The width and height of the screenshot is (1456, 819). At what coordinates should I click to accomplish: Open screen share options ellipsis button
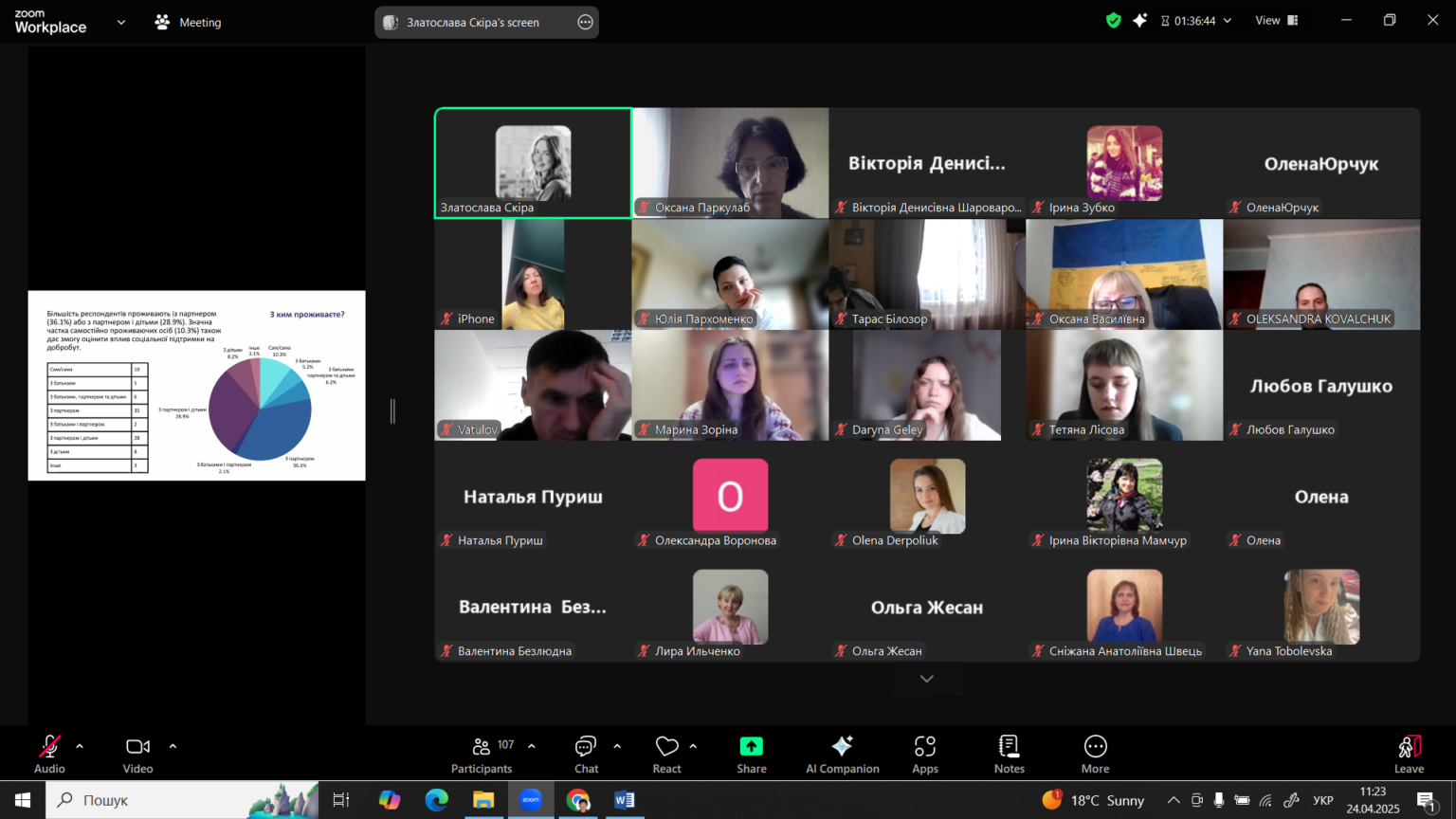point(586,22)
